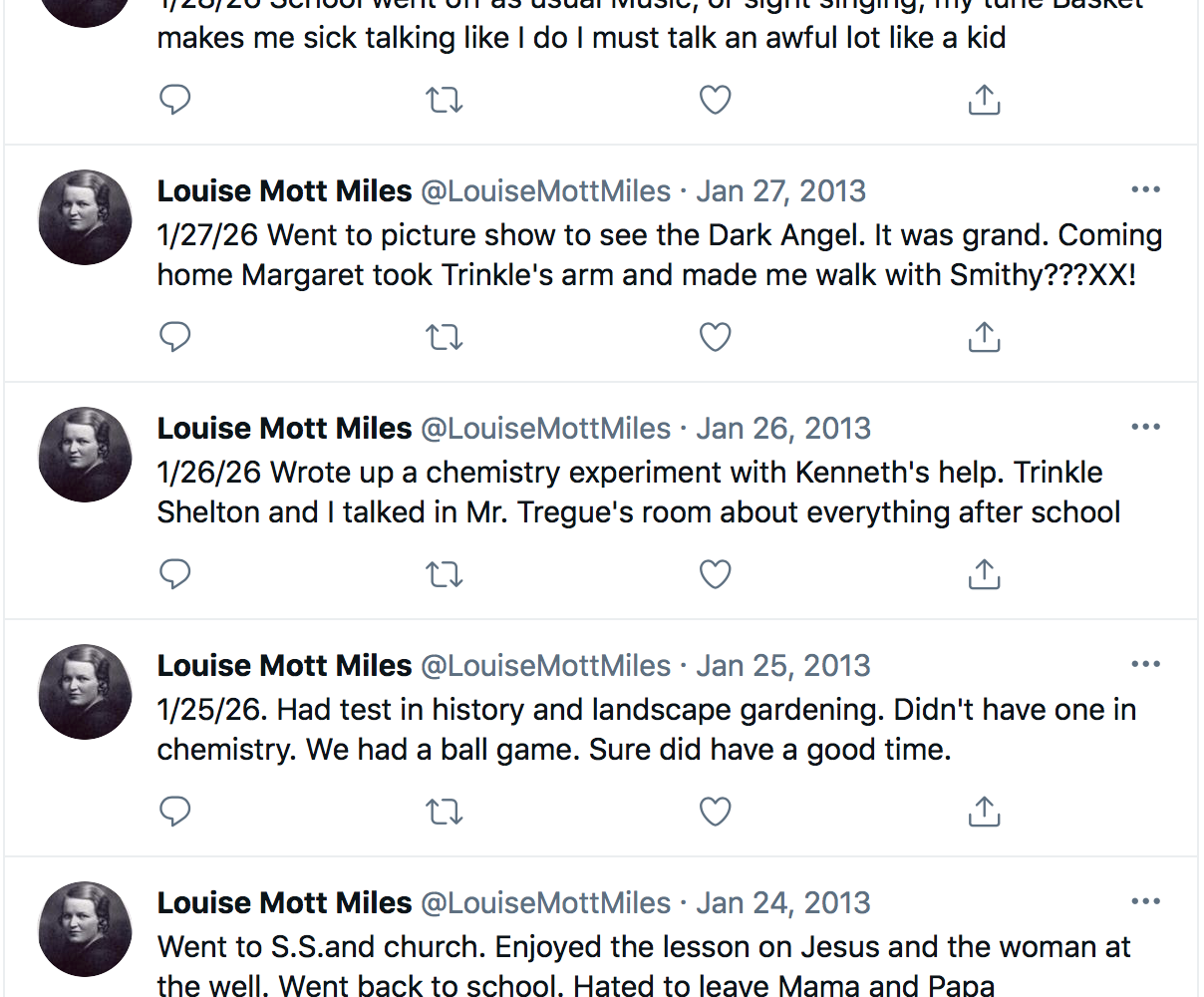Like the Jan 26 chemistry experiment tweet
Viewport: 1204px width, 997px height.
pyautogui.click(x=715, y=574)
